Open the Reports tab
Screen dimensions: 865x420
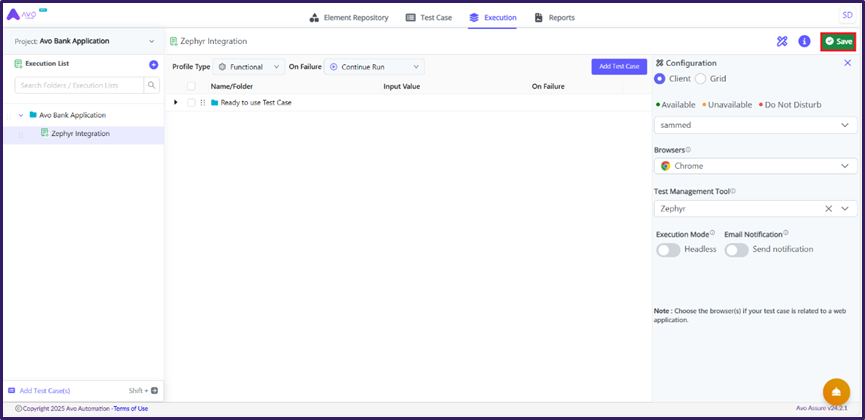pyautogui.click(x=555, y=18)
